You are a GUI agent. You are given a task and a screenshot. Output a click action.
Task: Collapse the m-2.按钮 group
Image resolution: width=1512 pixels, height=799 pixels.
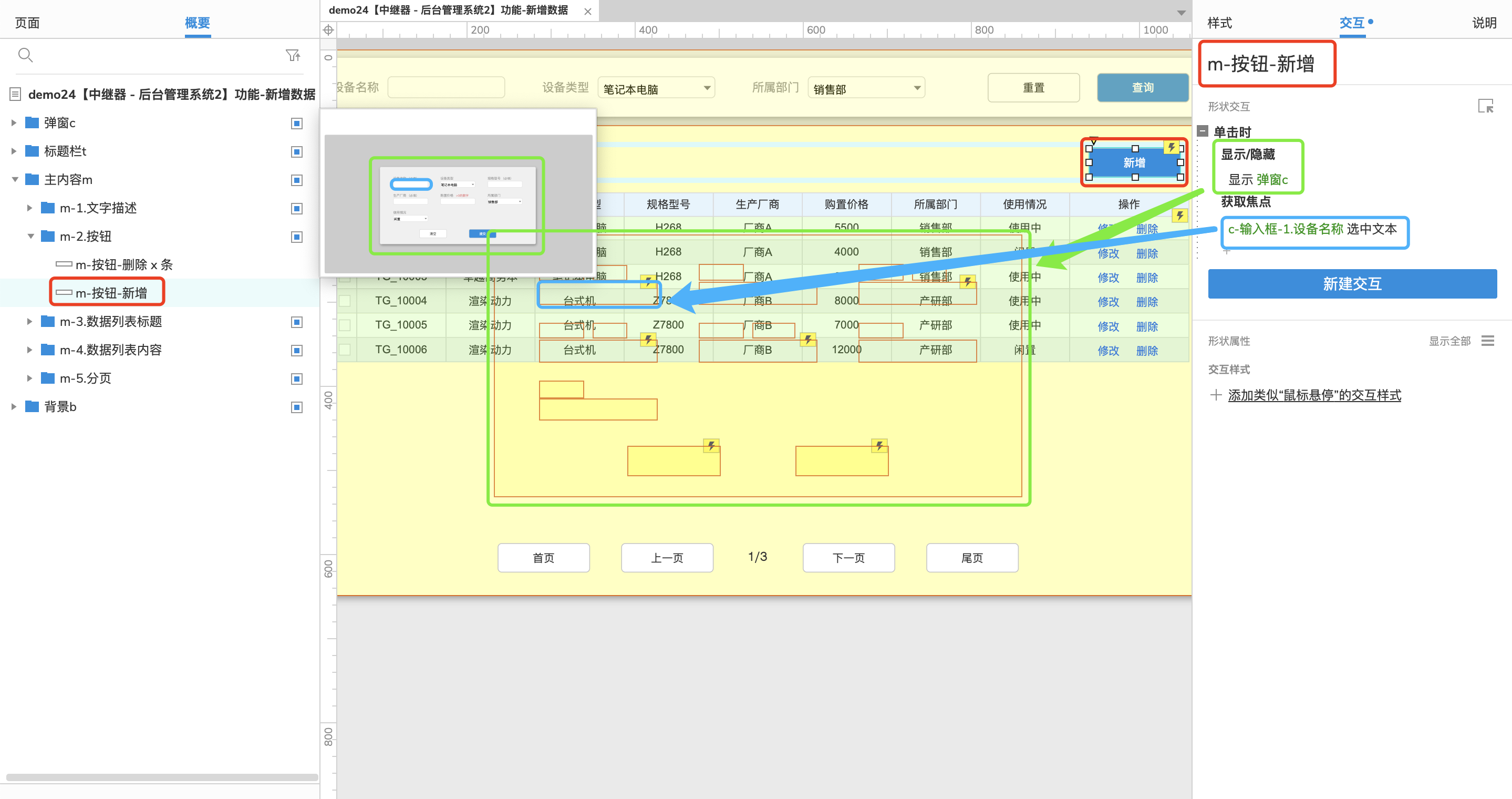[30, 237]
